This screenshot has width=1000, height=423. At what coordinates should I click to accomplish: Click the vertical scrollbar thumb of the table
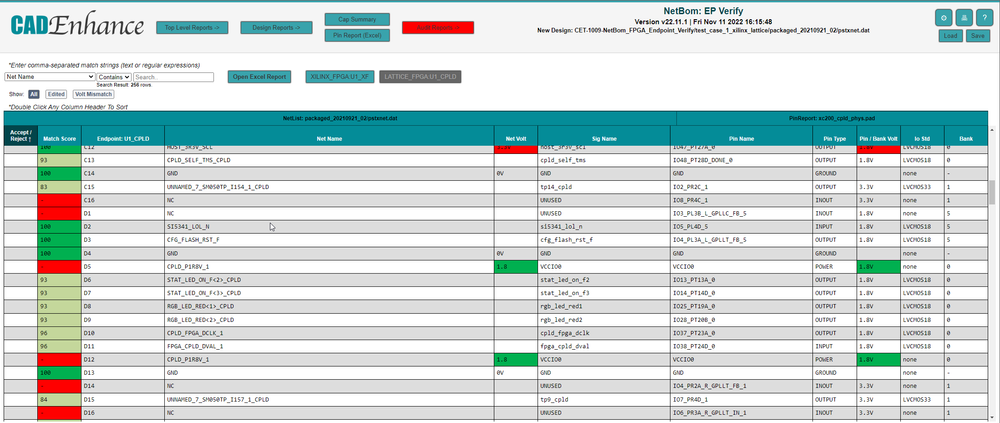[992, 192]
